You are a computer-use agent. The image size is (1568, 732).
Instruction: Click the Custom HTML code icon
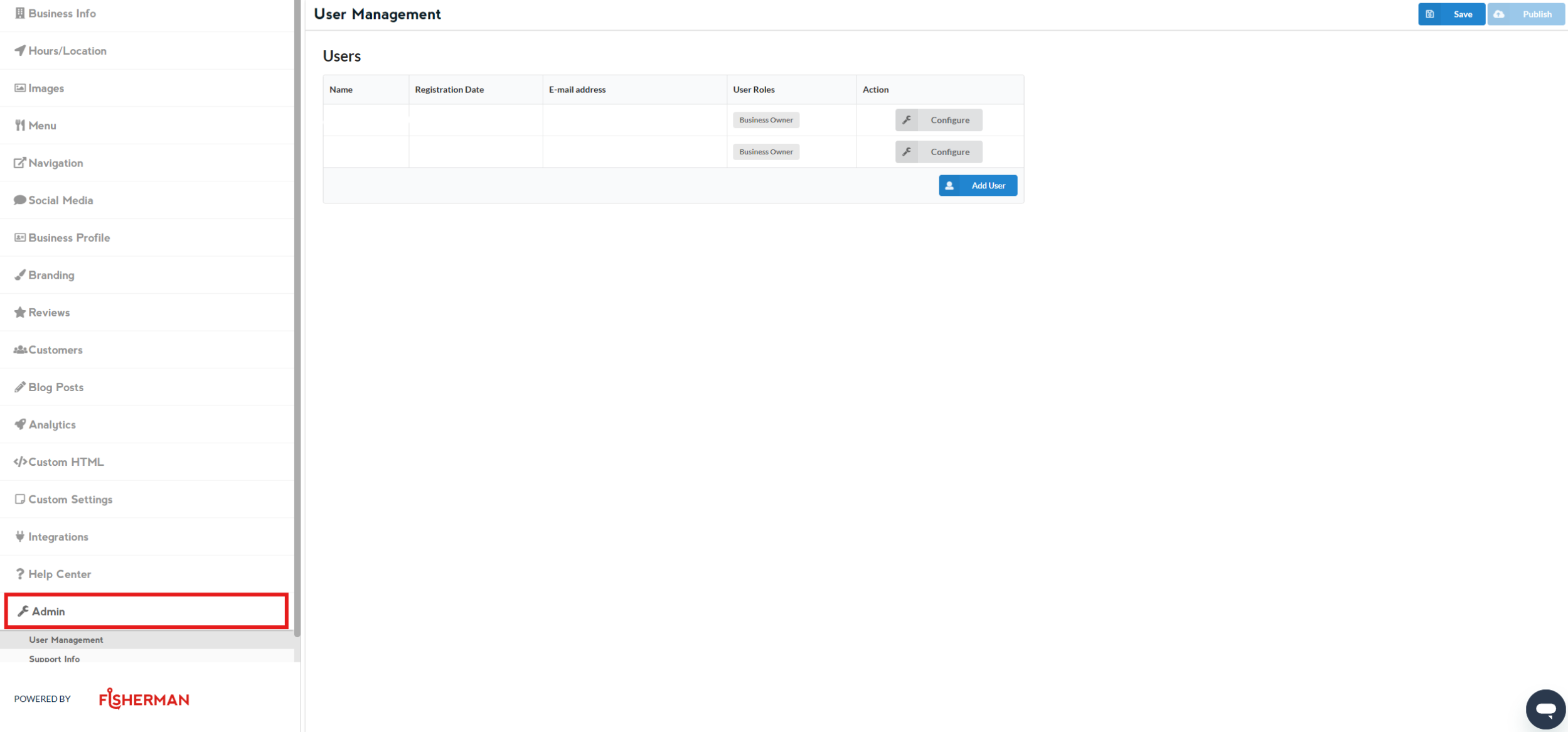coord(20,461)
